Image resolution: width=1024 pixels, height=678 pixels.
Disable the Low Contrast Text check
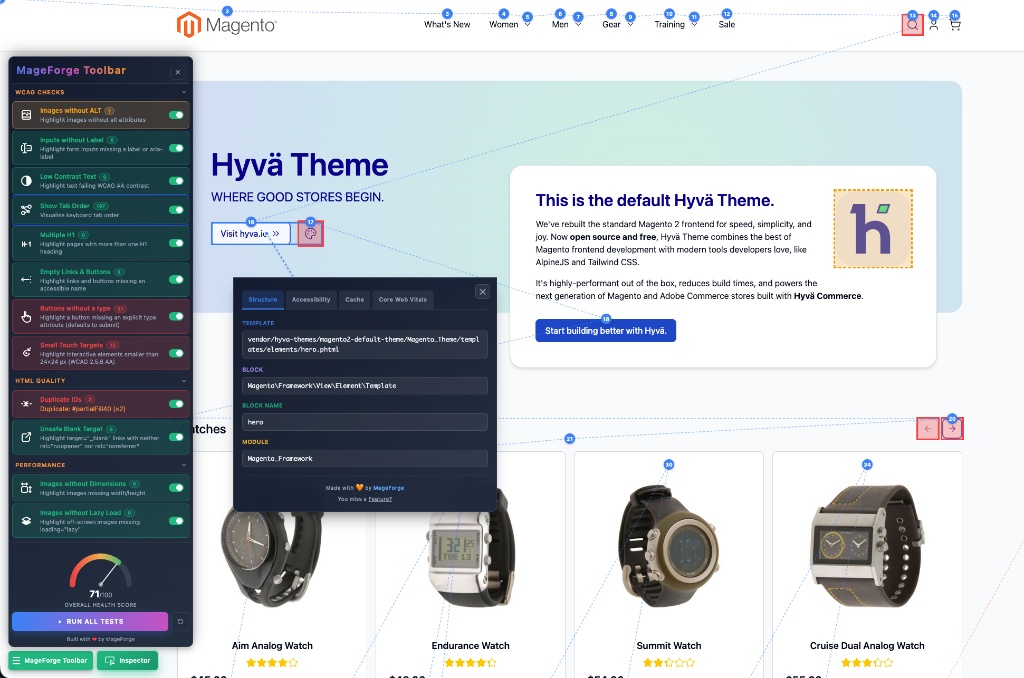(x=176, y=181)
